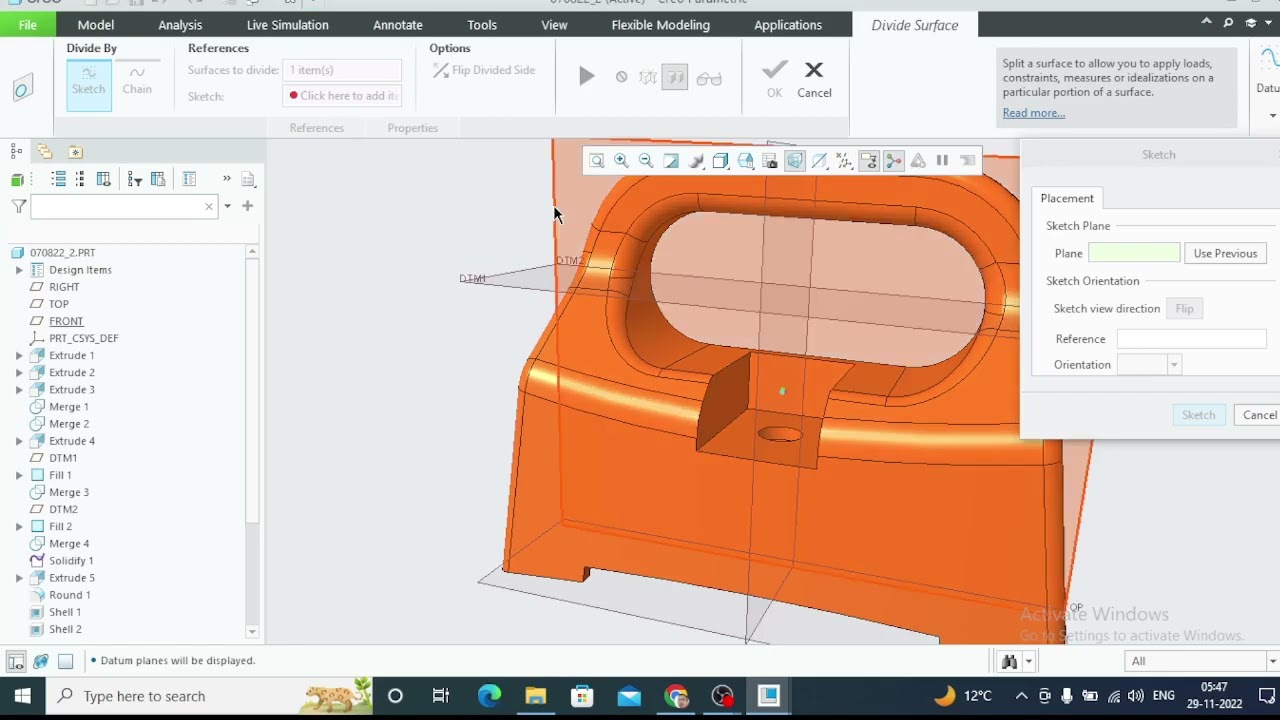
Task: Open the search options dropdown arrow
Action: tap(227, 206)
